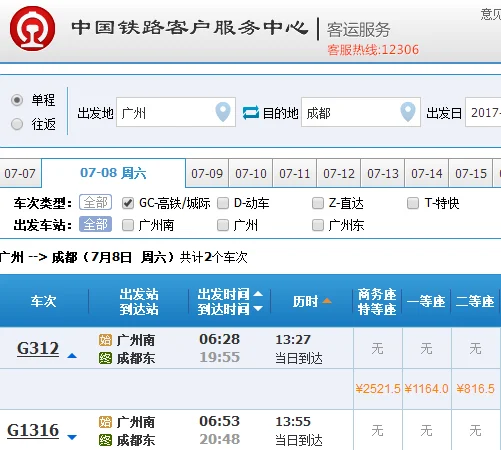Click the origin-station icon for G312
This screenshot has height=450, width=501.
(x=105, y=340)
